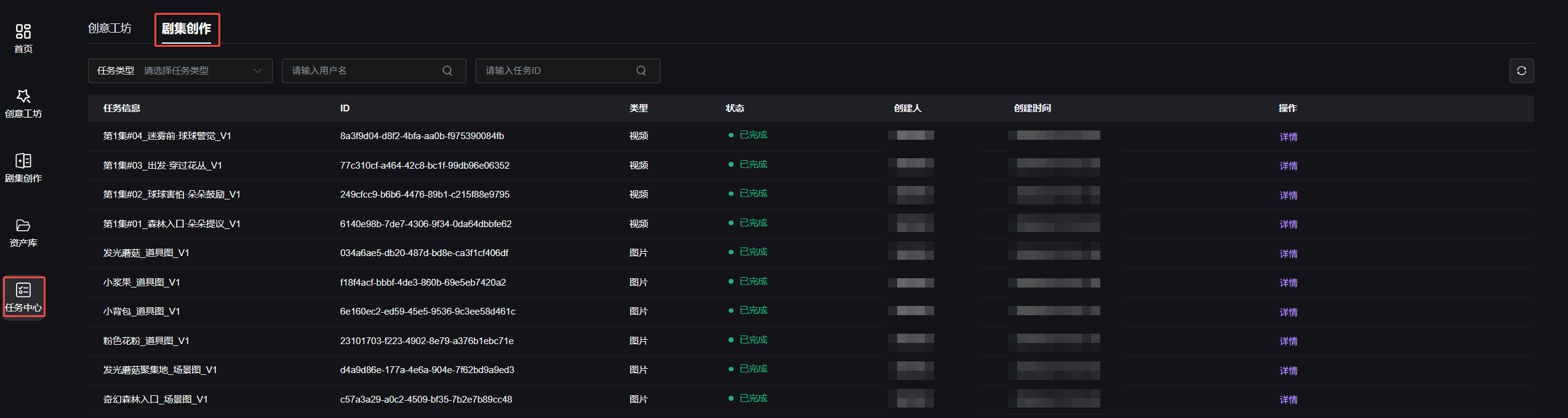Expand the 任务类型 dropdown
The height and width of the screenshot is (418, 1568).
click(x=180, y=71)
